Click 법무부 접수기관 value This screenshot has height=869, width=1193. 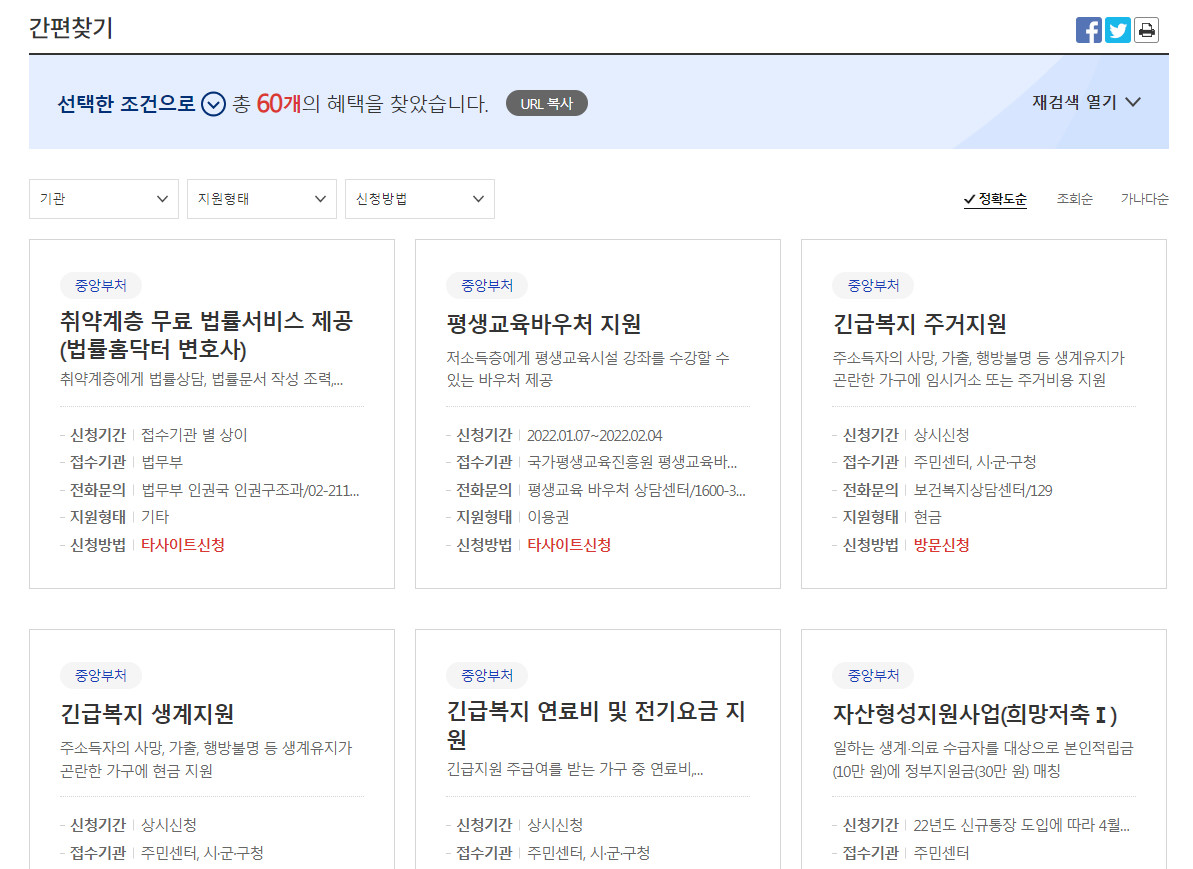tap(162, 463)
